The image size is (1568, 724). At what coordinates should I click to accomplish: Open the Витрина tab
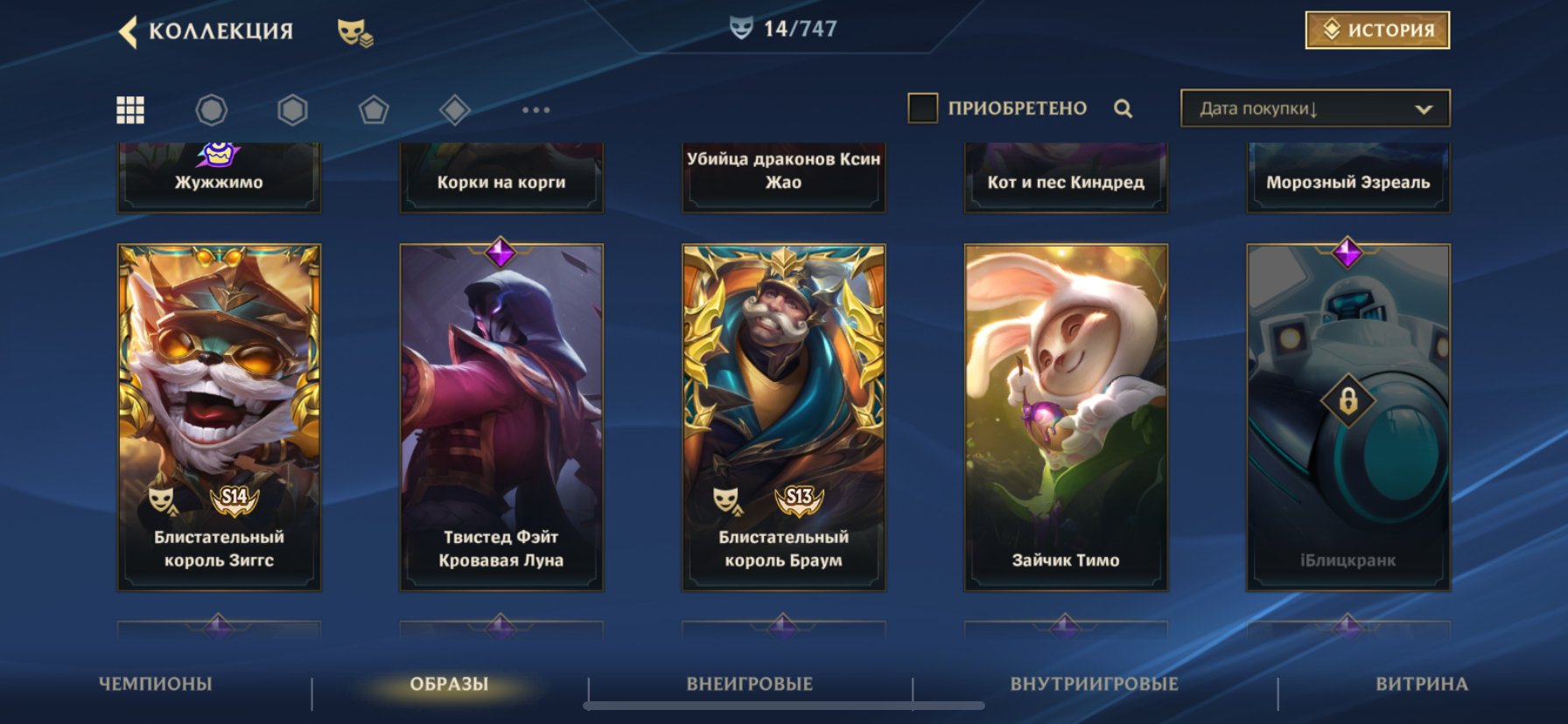1422,684
